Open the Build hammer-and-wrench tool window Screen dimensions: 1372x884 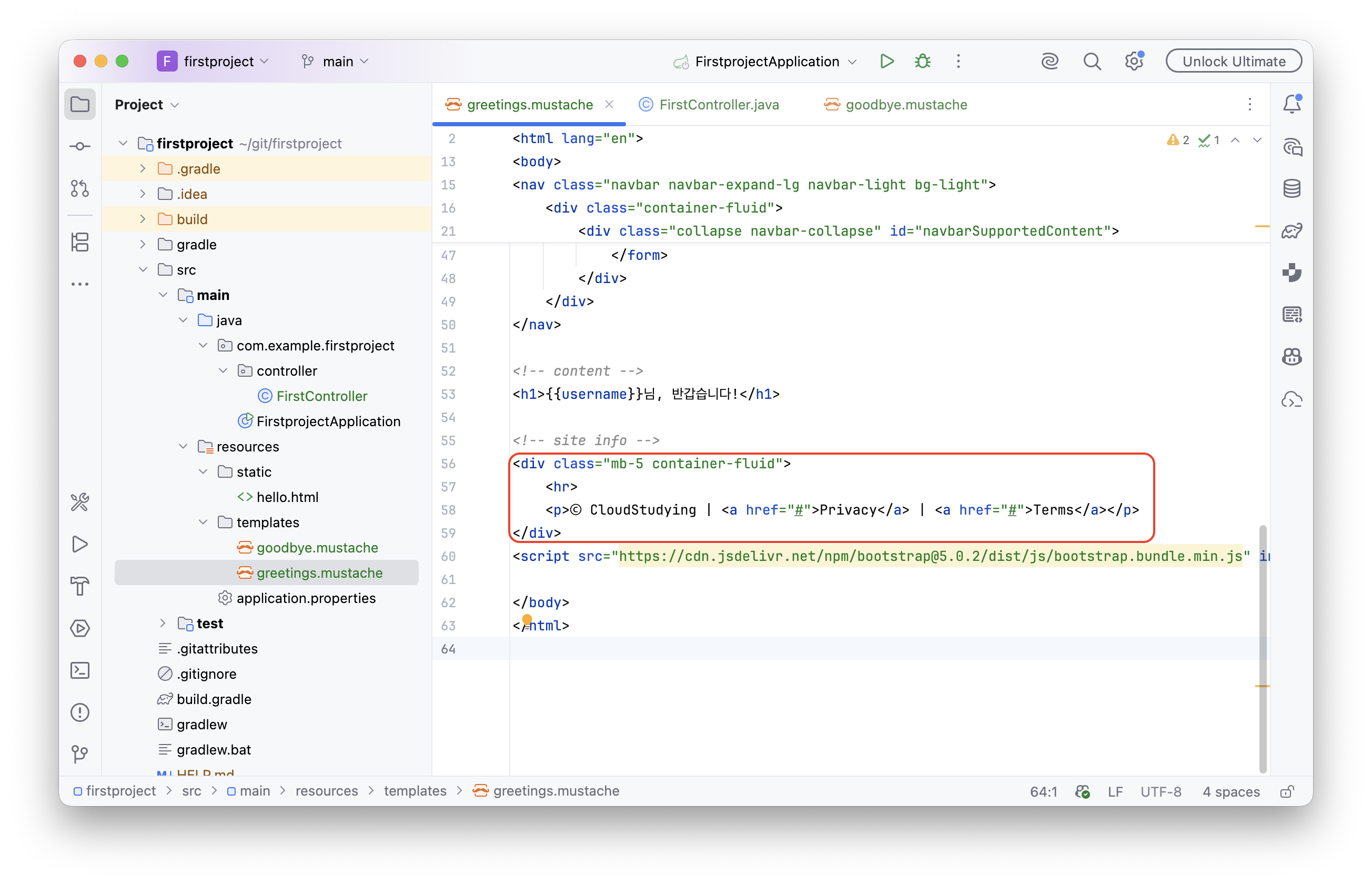pos(80,503)
